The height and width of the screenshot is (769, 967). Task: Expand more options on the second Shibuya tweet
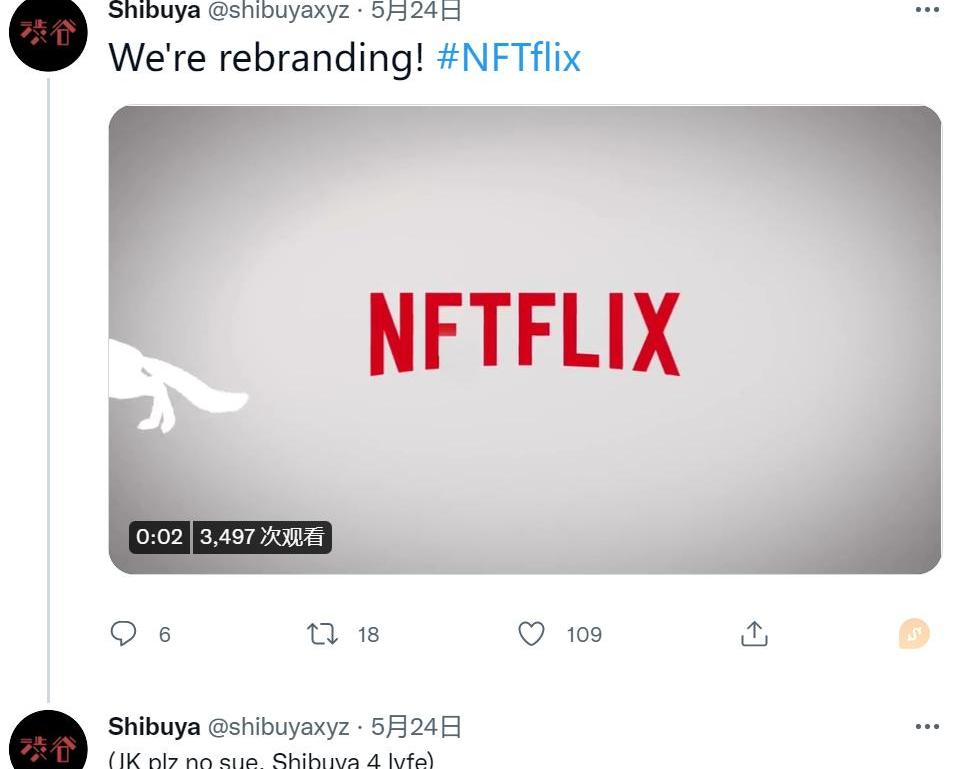927,726
